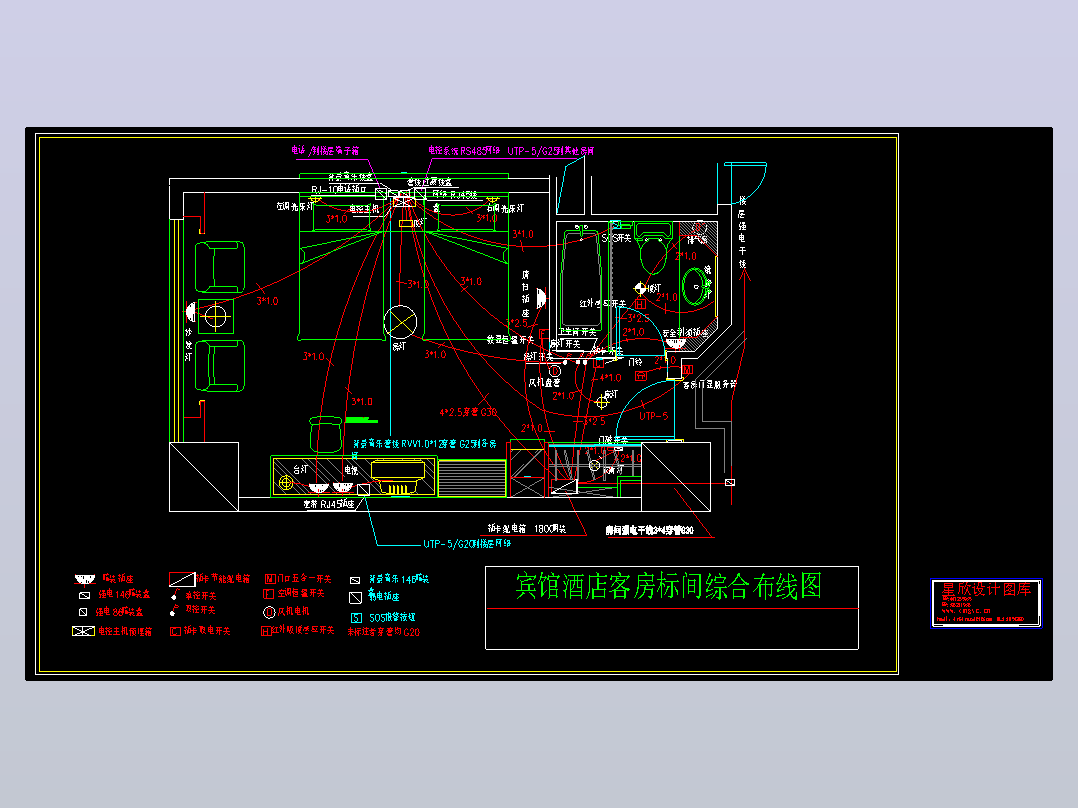Viewport: 1078px width, 808px height.
Task: Select the upper armchair in the guest room
Action: [x=220, y=267]
